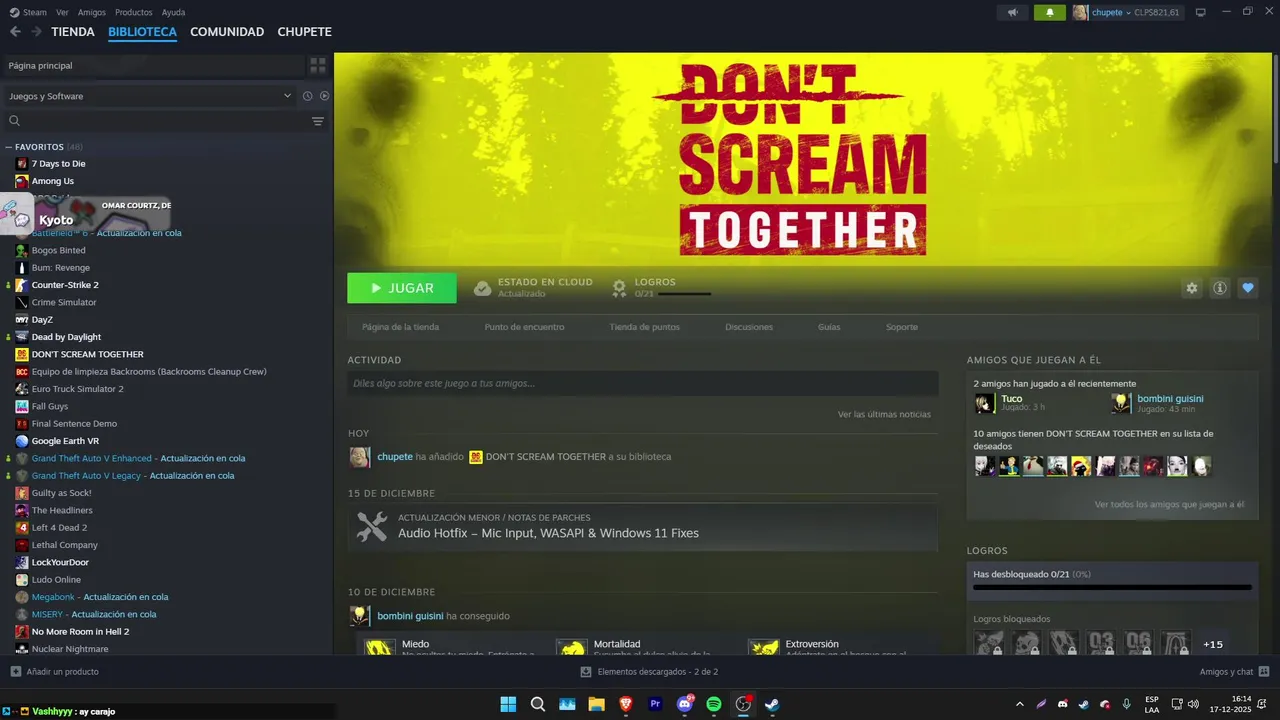Click the wrench icon on Audio Hotfix
This screenshot has width=1280, height=720.
[372, 527]
